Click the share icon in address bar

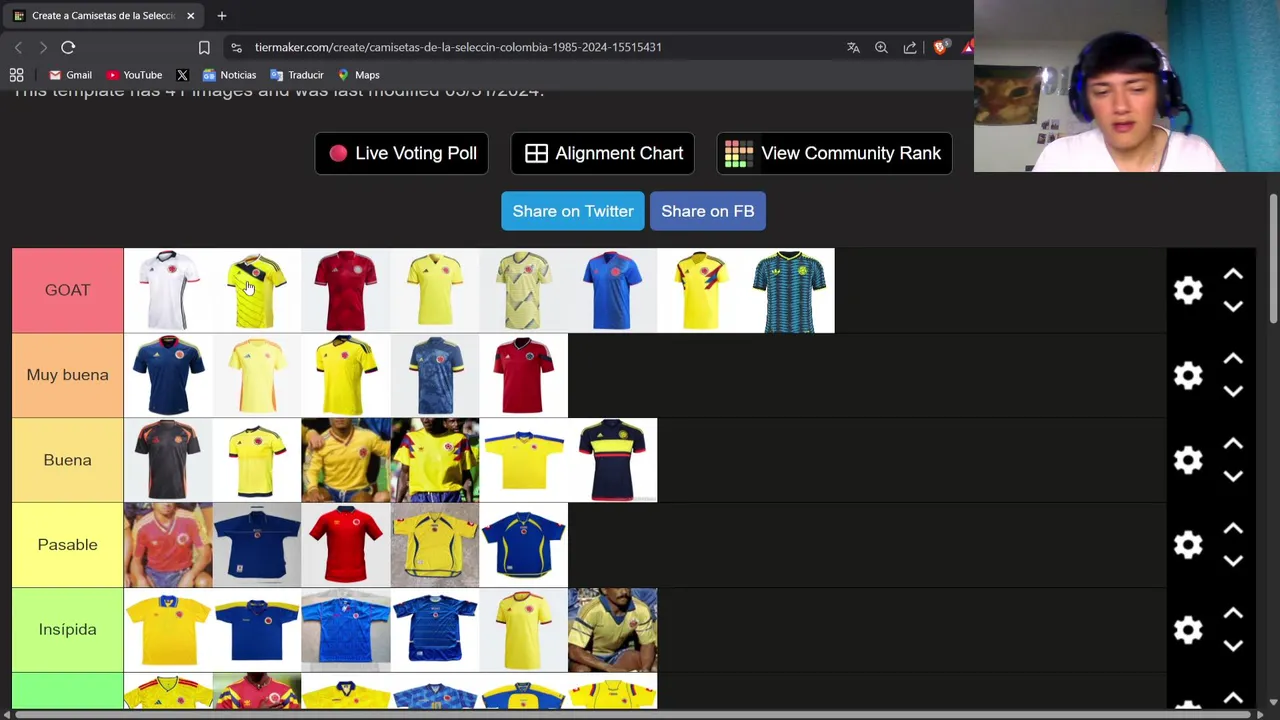910,47
